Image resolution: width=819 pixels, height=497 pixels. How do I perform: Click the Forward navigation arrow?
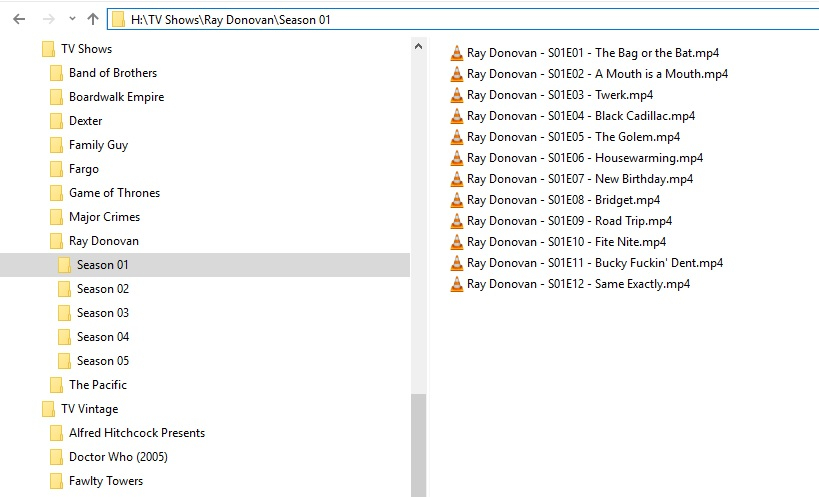point(49,19)
